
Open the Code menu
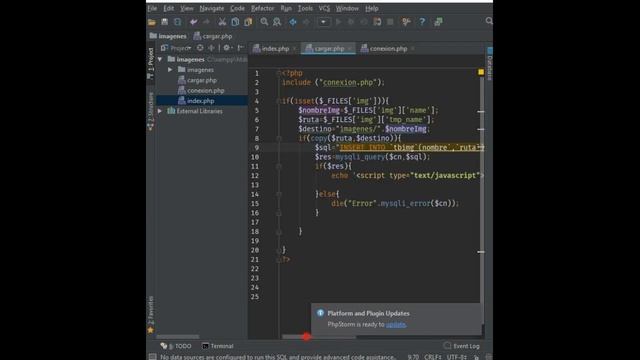click(237, 8)
